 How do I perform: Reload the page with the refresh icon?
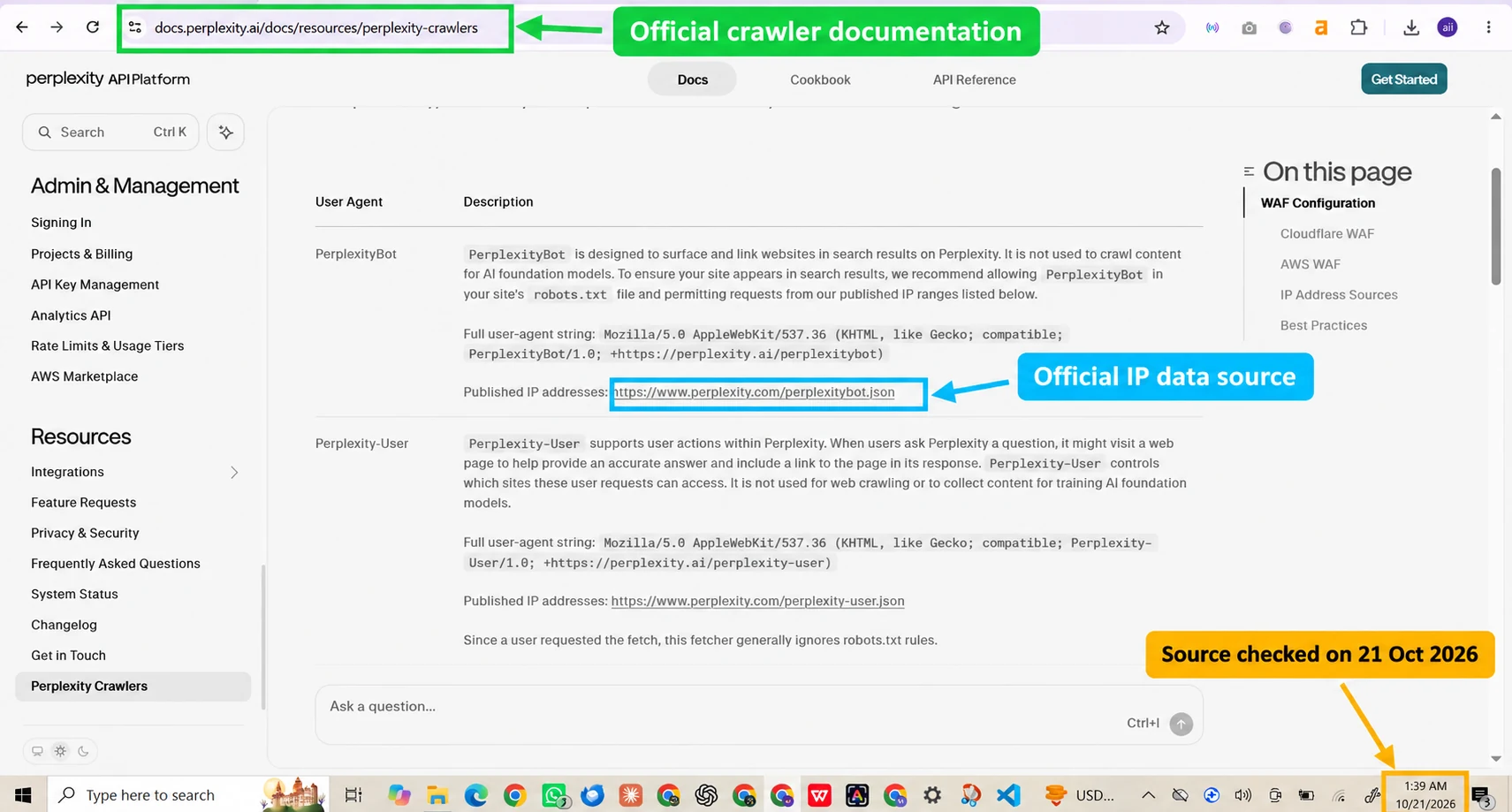point(93,27)
